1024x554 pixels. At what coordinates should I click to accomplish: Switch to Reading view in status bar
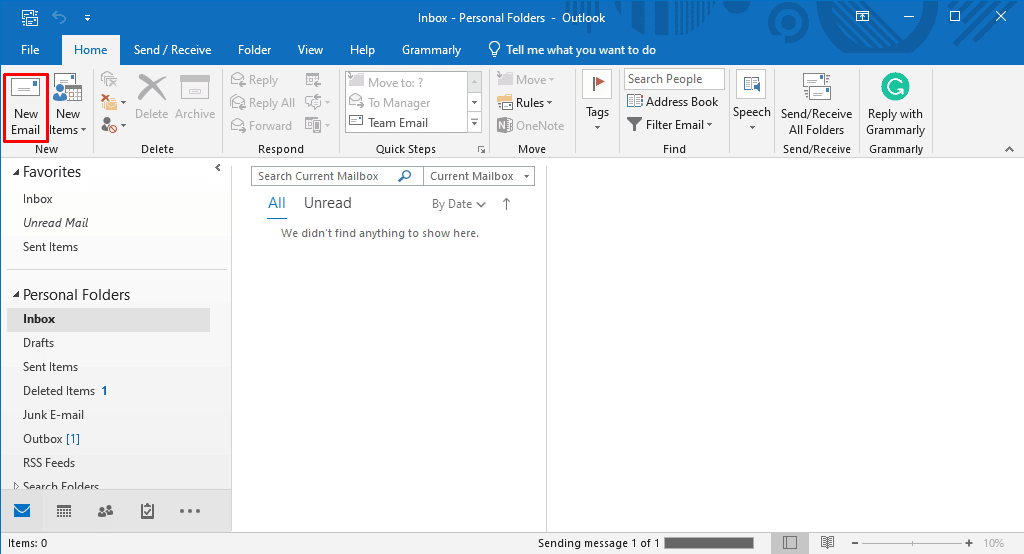tap(827, 543)
